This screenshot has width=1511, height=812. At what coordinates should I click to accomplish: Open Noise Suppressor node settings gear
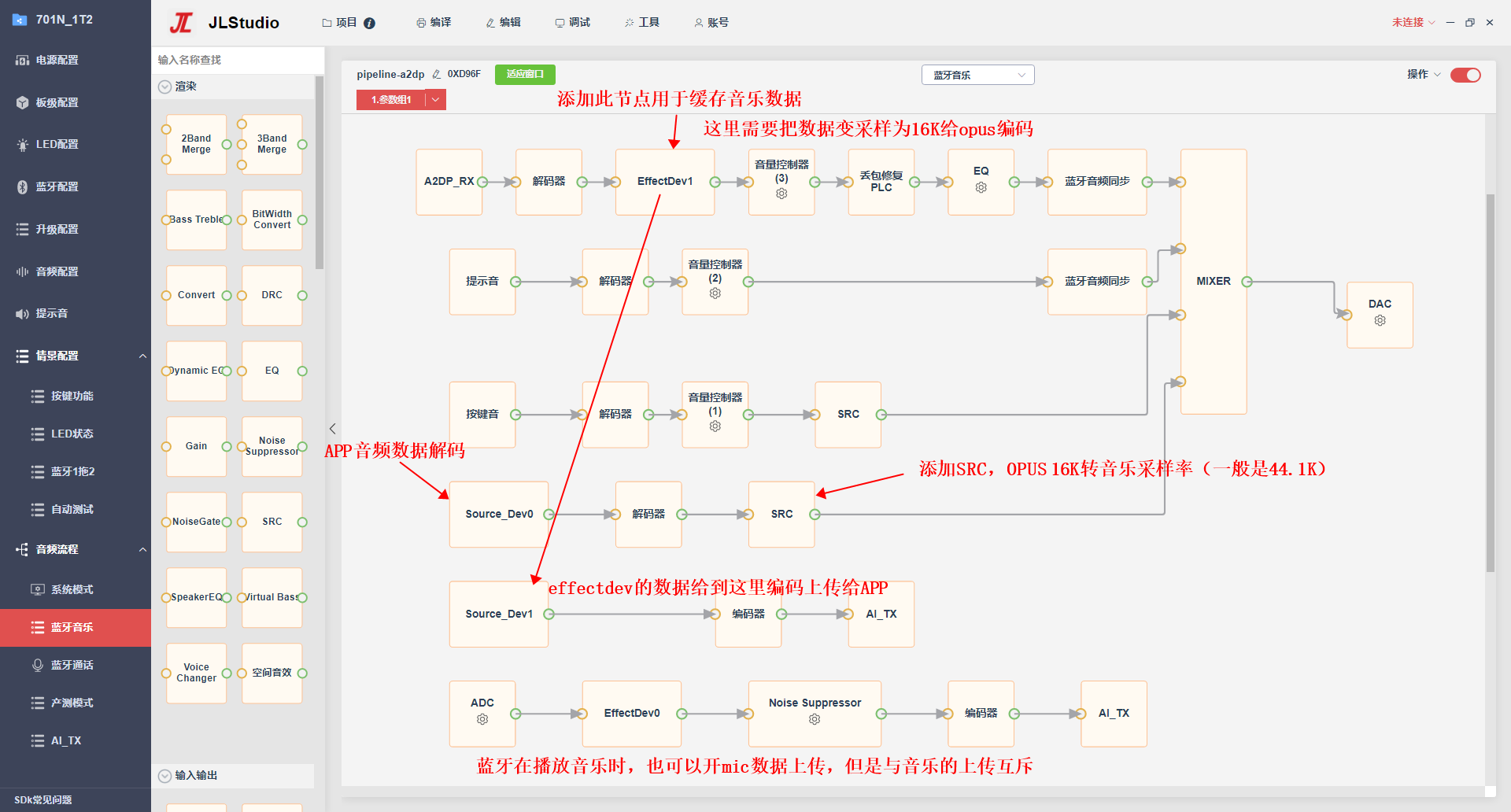click(815, 719)
